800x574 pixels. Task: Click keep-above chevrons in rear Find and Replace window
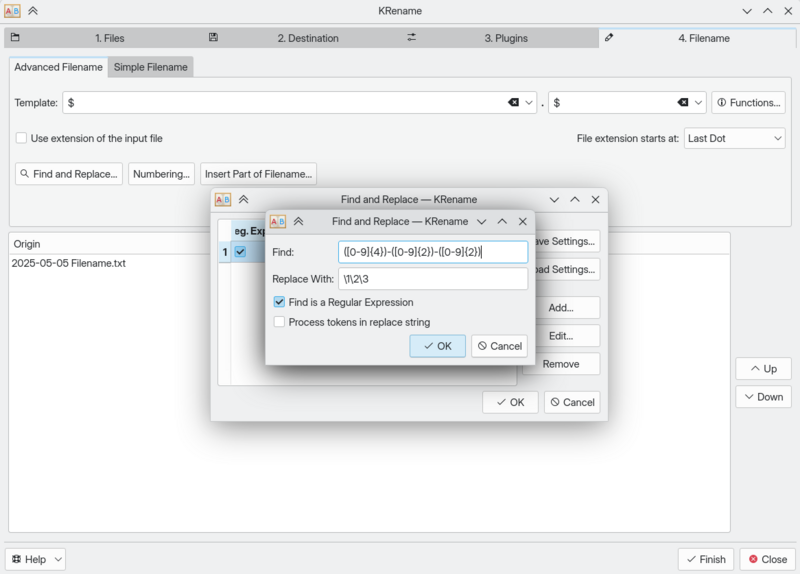[243, 199]
